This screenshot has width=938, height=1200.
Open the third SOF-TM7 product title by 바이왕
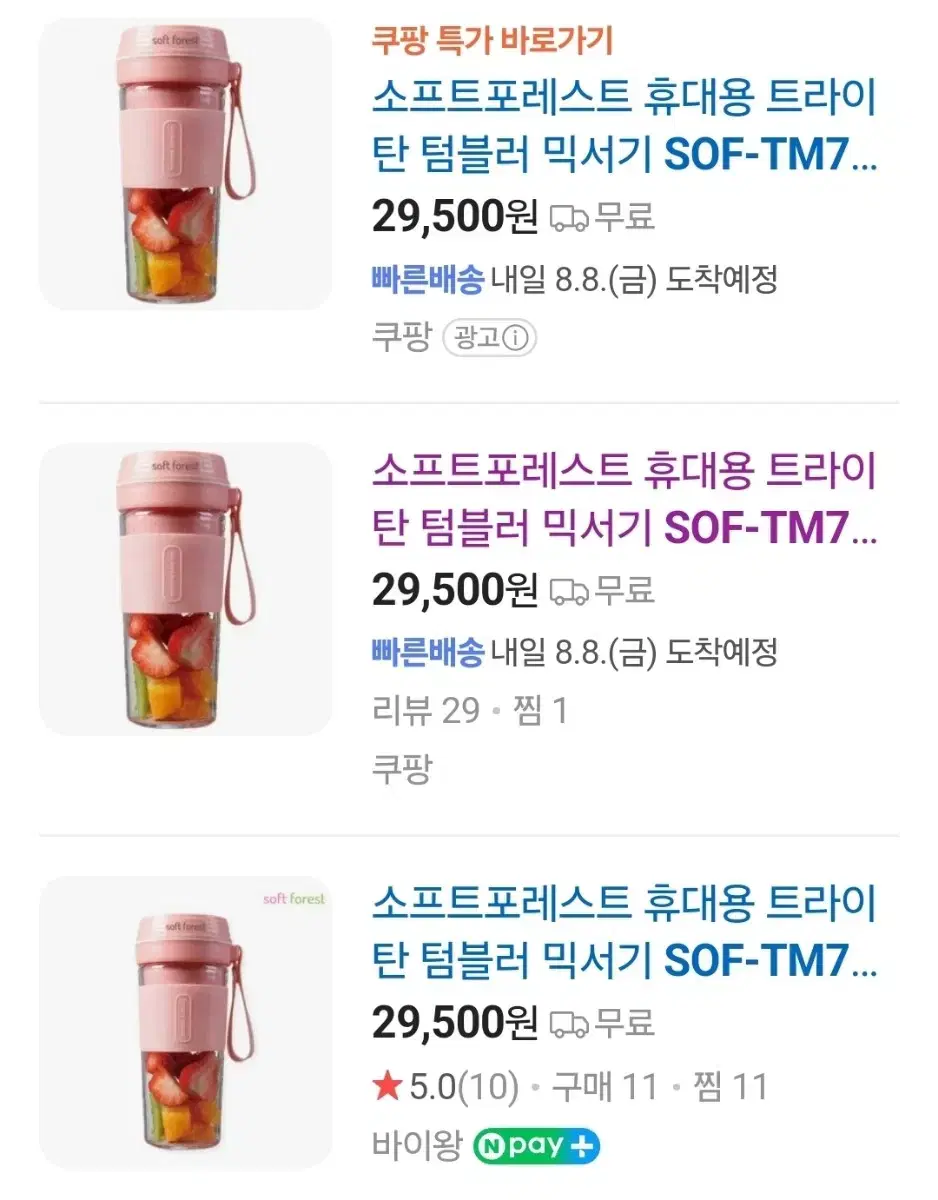tap(624, 932)
